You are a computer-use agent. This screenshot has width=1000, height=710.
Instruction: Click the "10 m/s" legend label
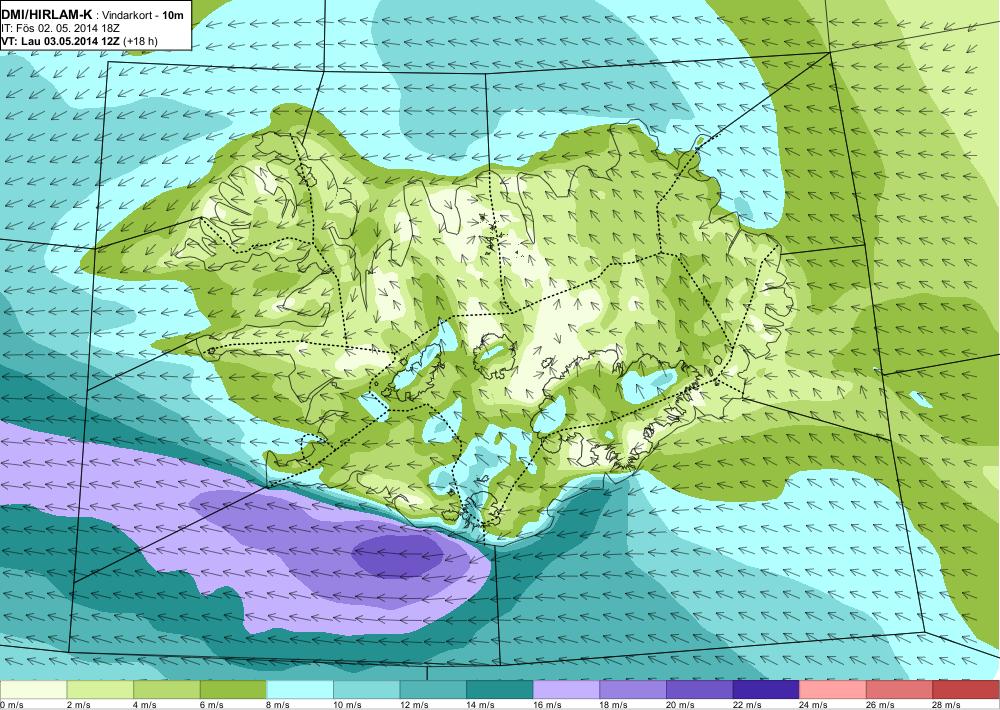click(348, 705)
